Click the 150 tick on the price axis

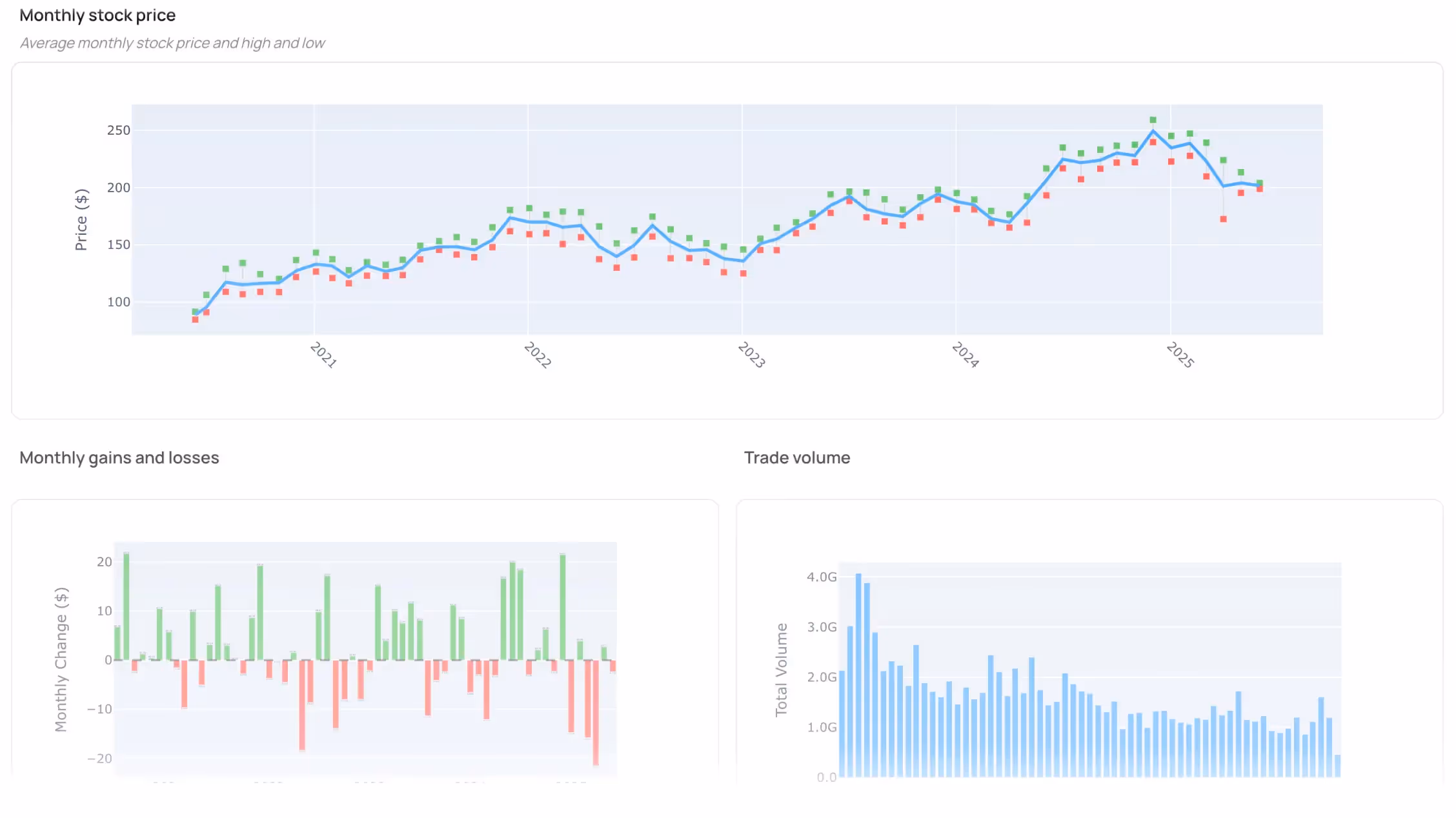point(119,244)
